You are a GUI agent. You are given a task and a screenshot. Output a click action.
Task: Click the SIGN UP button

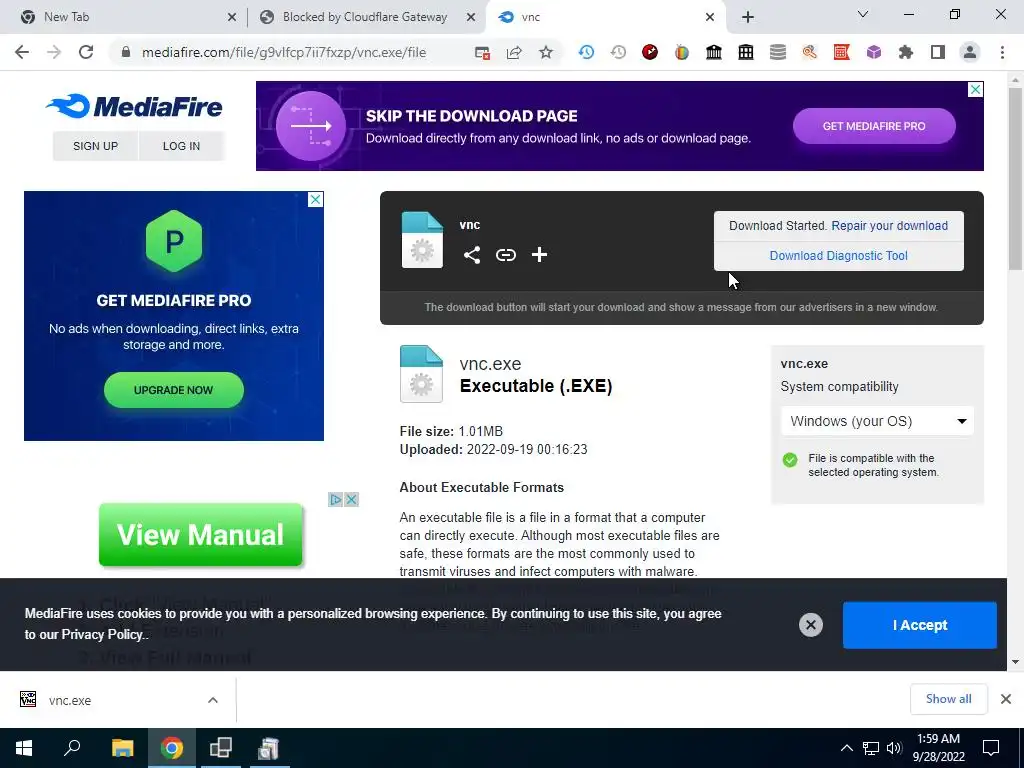click(x=95, y=146)
